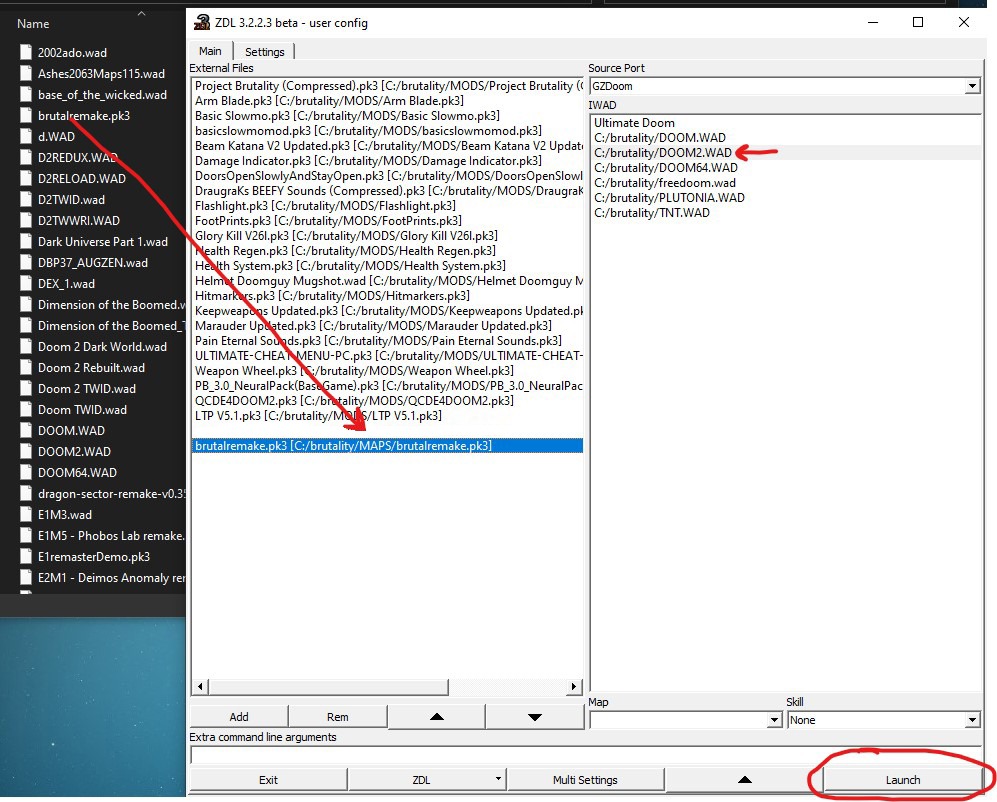Image resolution: width=997 pixels, height=802 pixels.
Task: Select C:/brutality/DOOM2.WAD in IWAD list
Action: point(785,153)
